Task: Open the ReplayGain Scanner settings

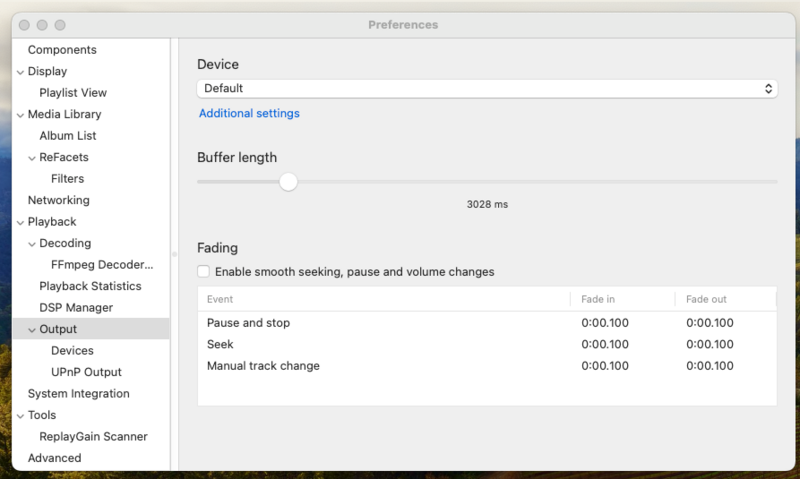Action: pyautogui.click(x=93, y=437)
